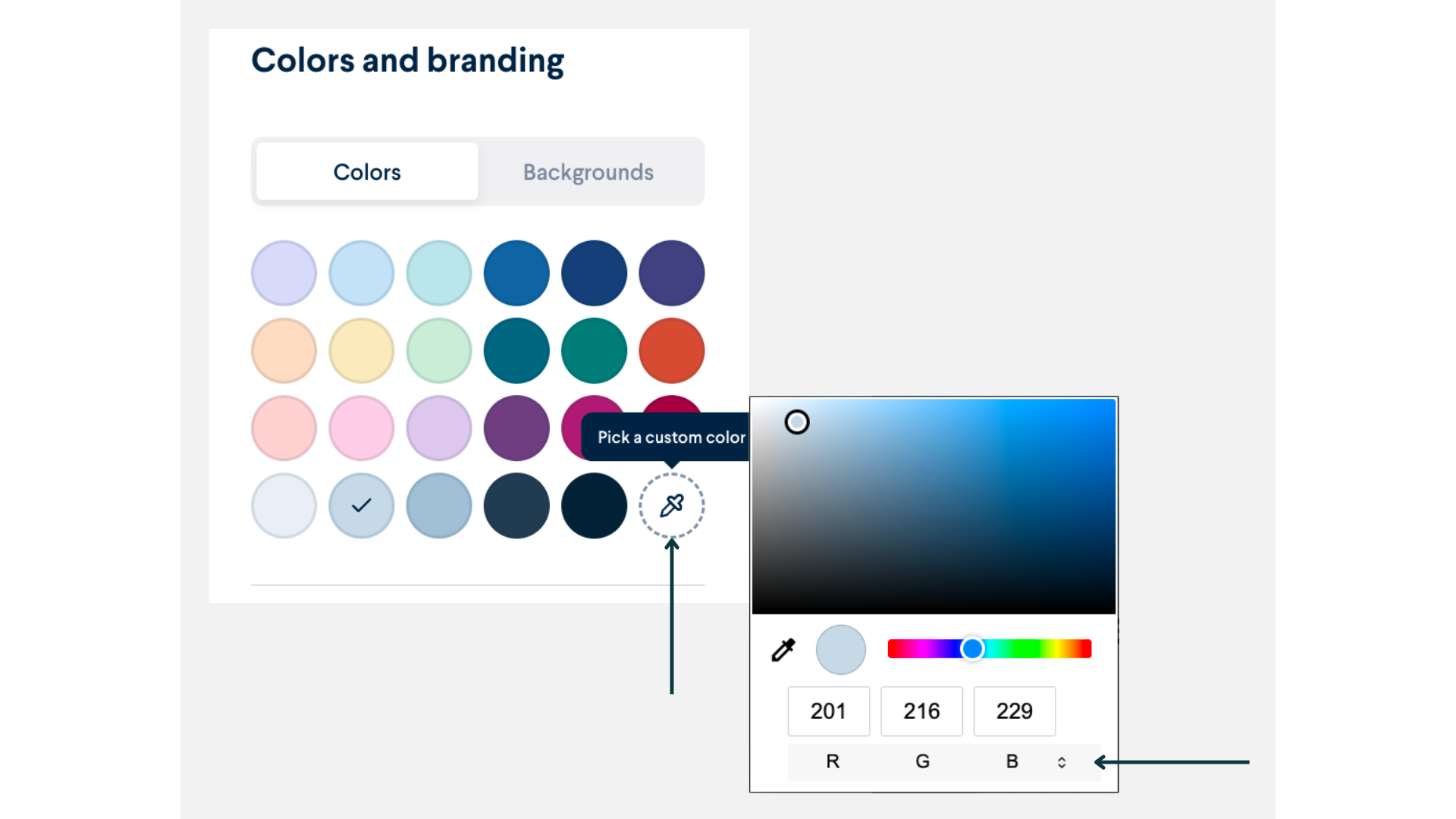
Task: Click the current color preview circle
Action: [x=839, y=649]
